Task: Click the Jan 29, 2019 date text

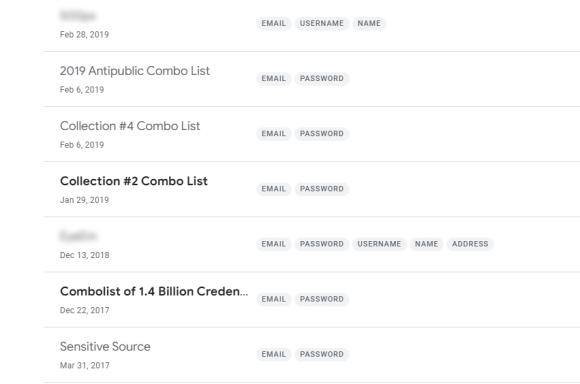Action: pos(84,200)
